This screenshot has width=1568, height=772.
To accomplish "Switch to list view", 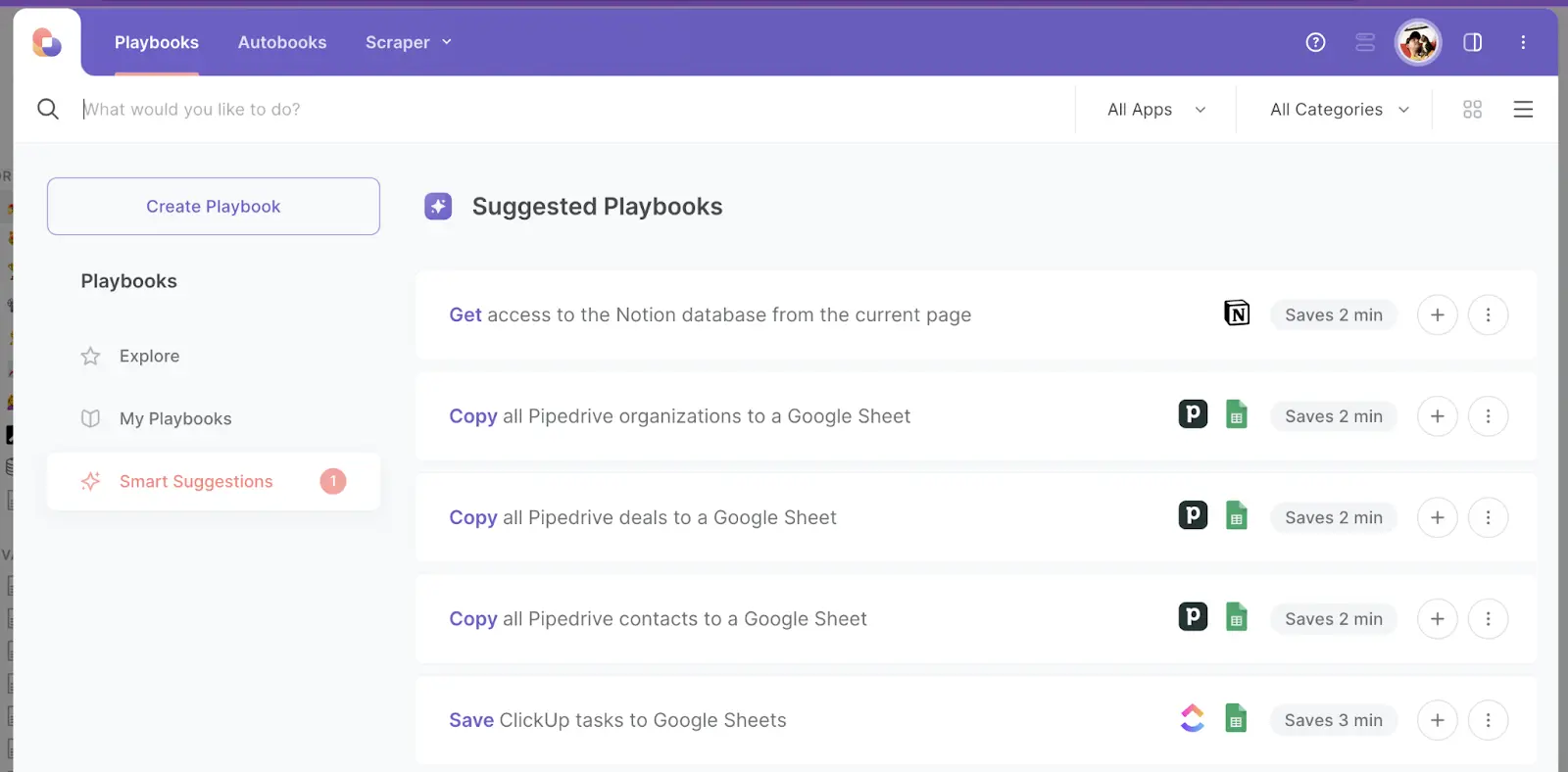I will 1523,110.
